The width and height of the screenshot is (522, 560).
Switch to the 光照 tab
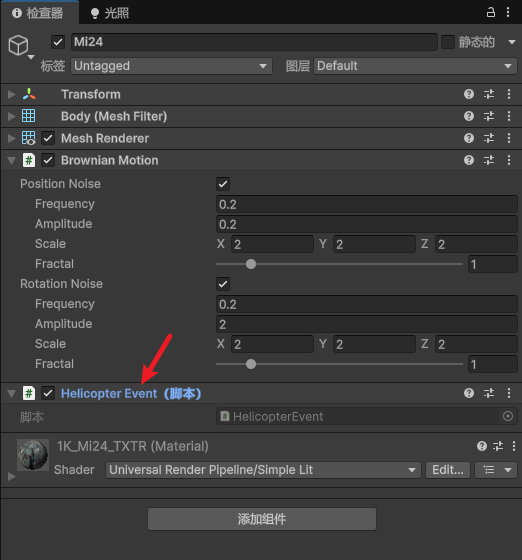pyautogui.click(x=110, y=13)
